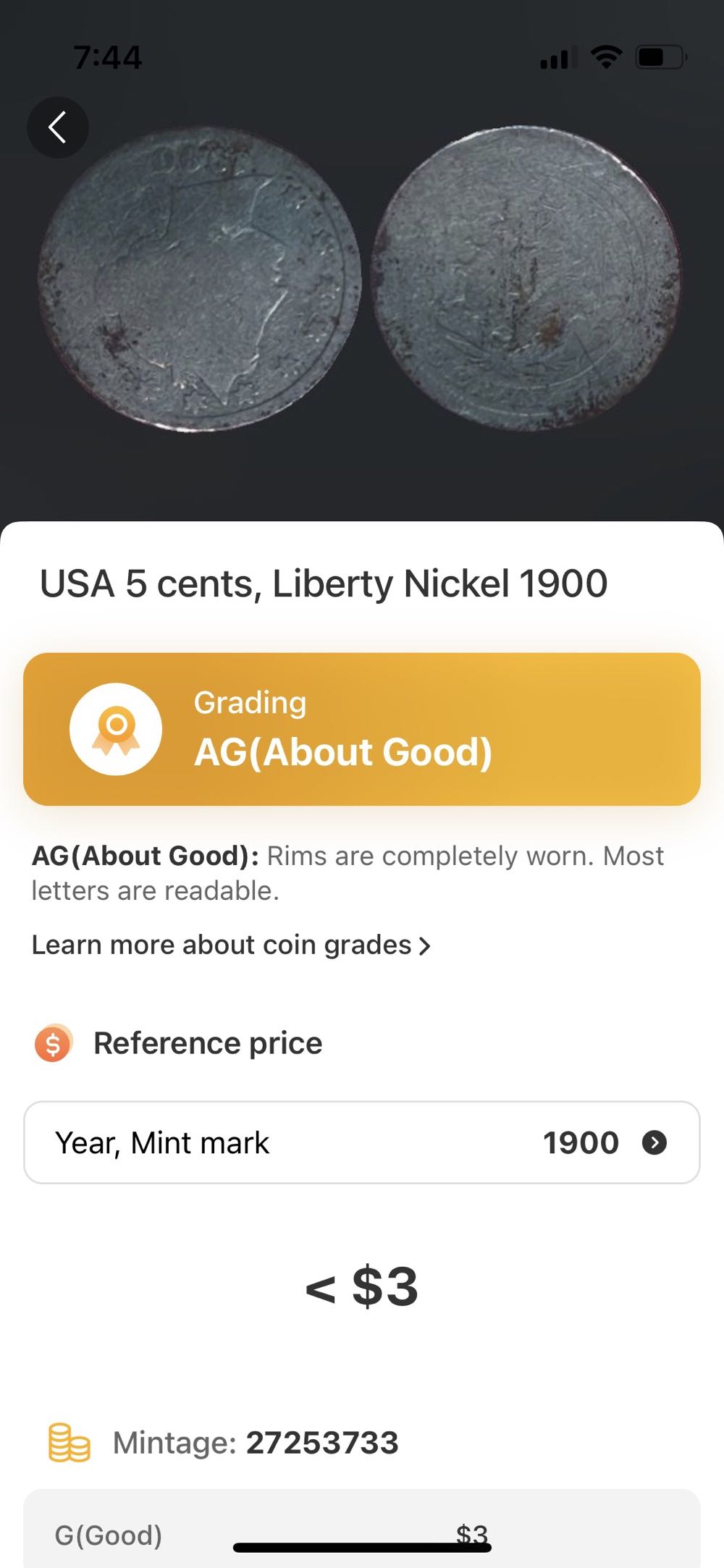
Task: Tap the battery status icon
Action: pos(660,56)
